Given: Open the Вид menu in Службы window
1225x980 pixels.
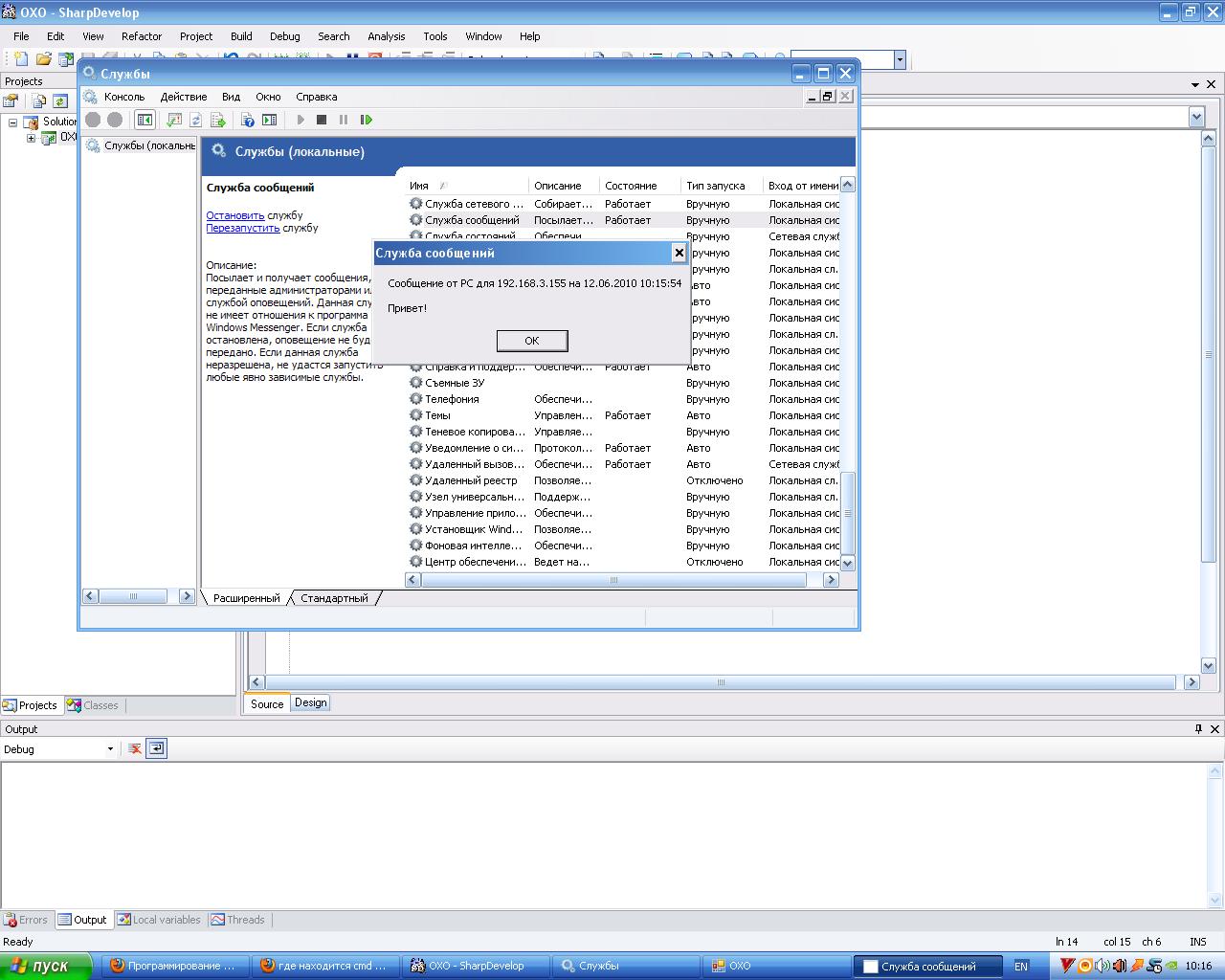Looking at the screenshot, I should click(231, 97).
